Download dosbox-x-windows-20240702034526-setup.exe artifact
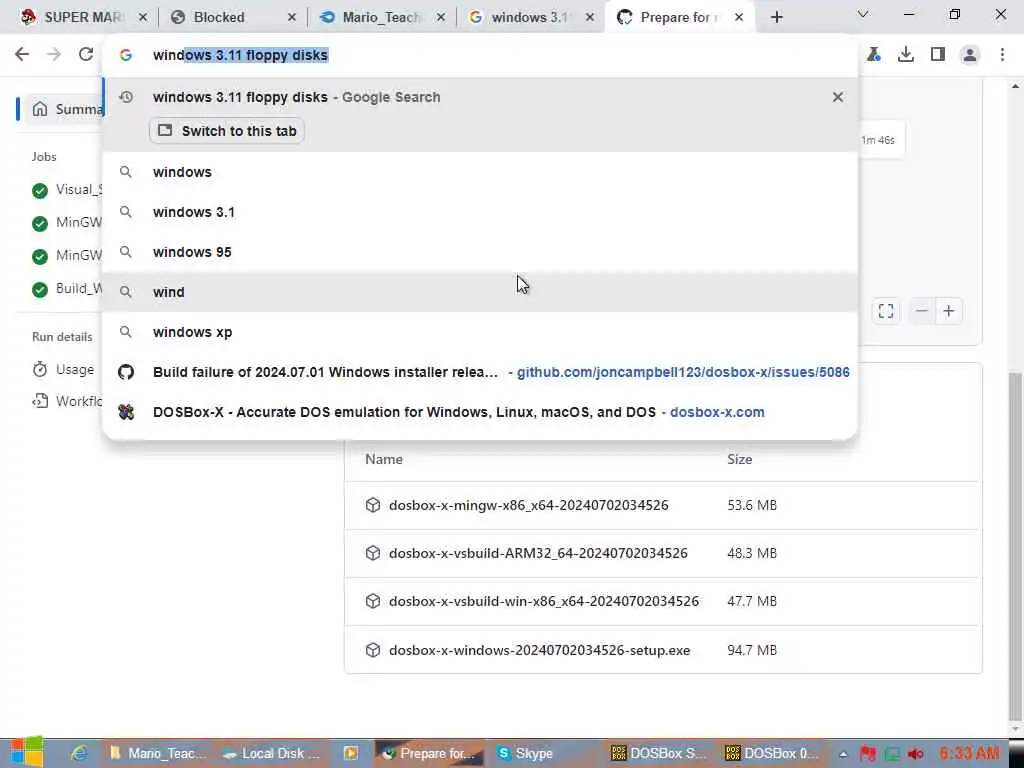 [x=539, y=650]
